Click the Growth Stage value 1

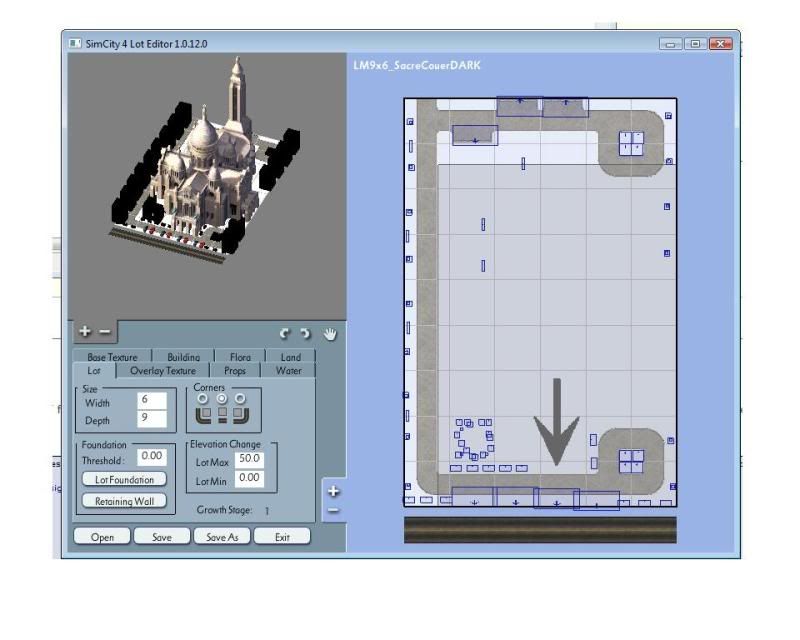coord(267,510)
